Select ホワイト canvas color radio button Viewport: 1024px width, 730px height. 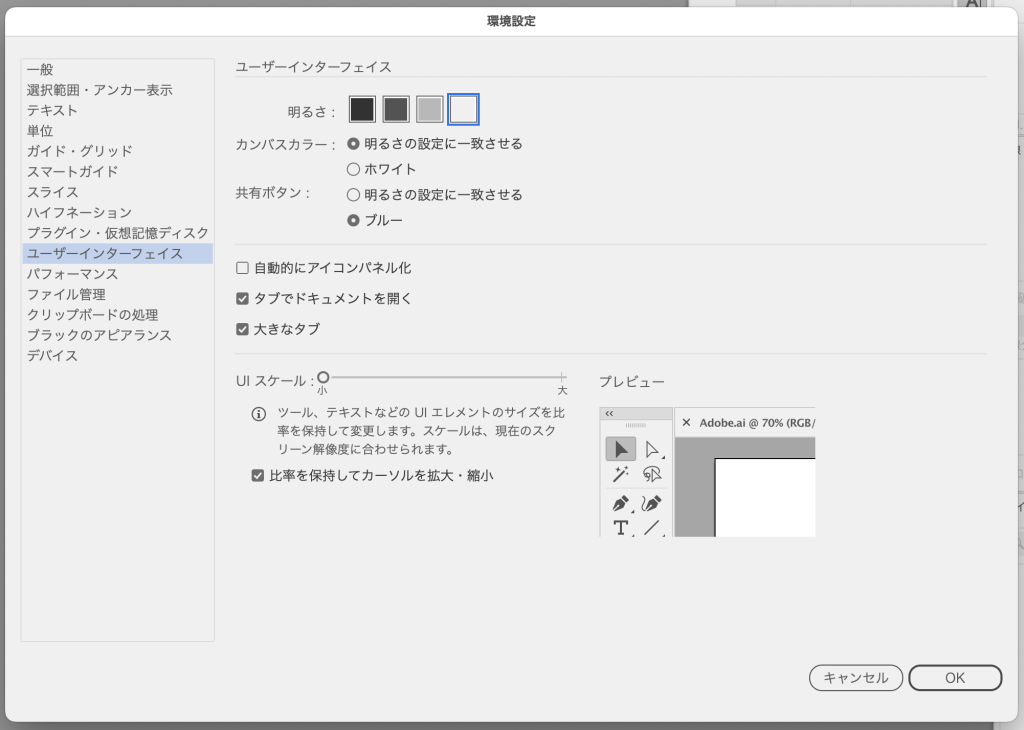(353, 169)
